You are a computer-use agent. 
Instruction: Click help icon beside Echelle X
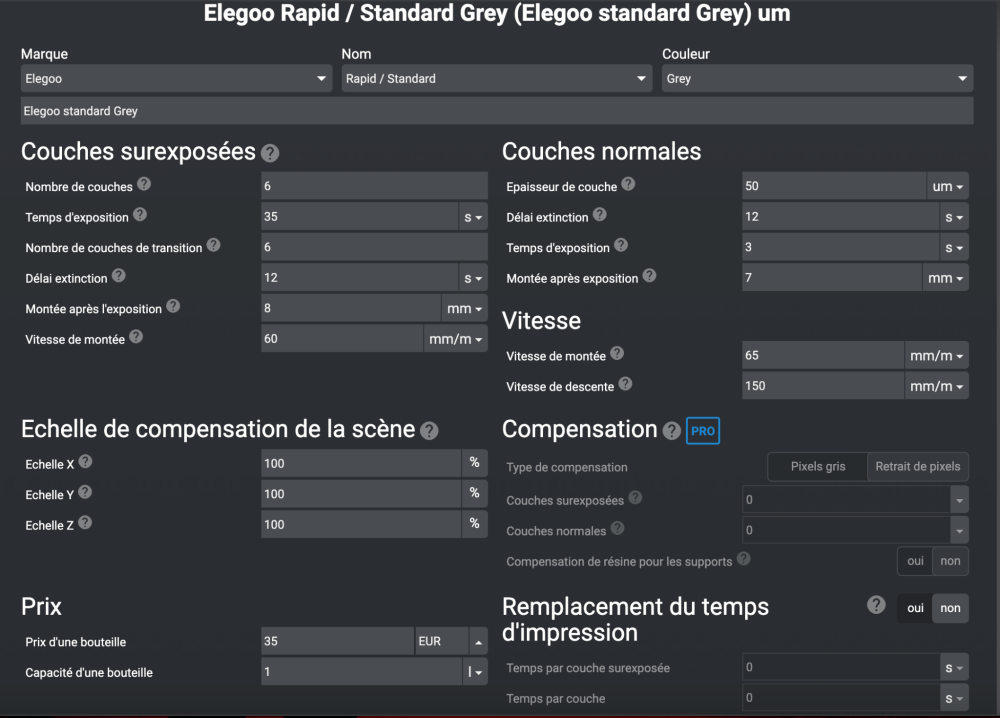coord(85,462)
